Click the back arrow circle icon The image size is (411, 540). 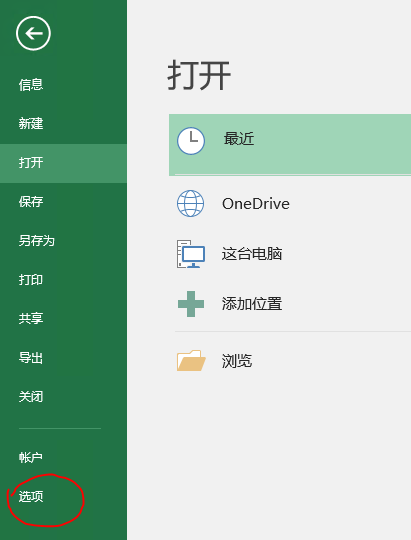pos(33,33)
